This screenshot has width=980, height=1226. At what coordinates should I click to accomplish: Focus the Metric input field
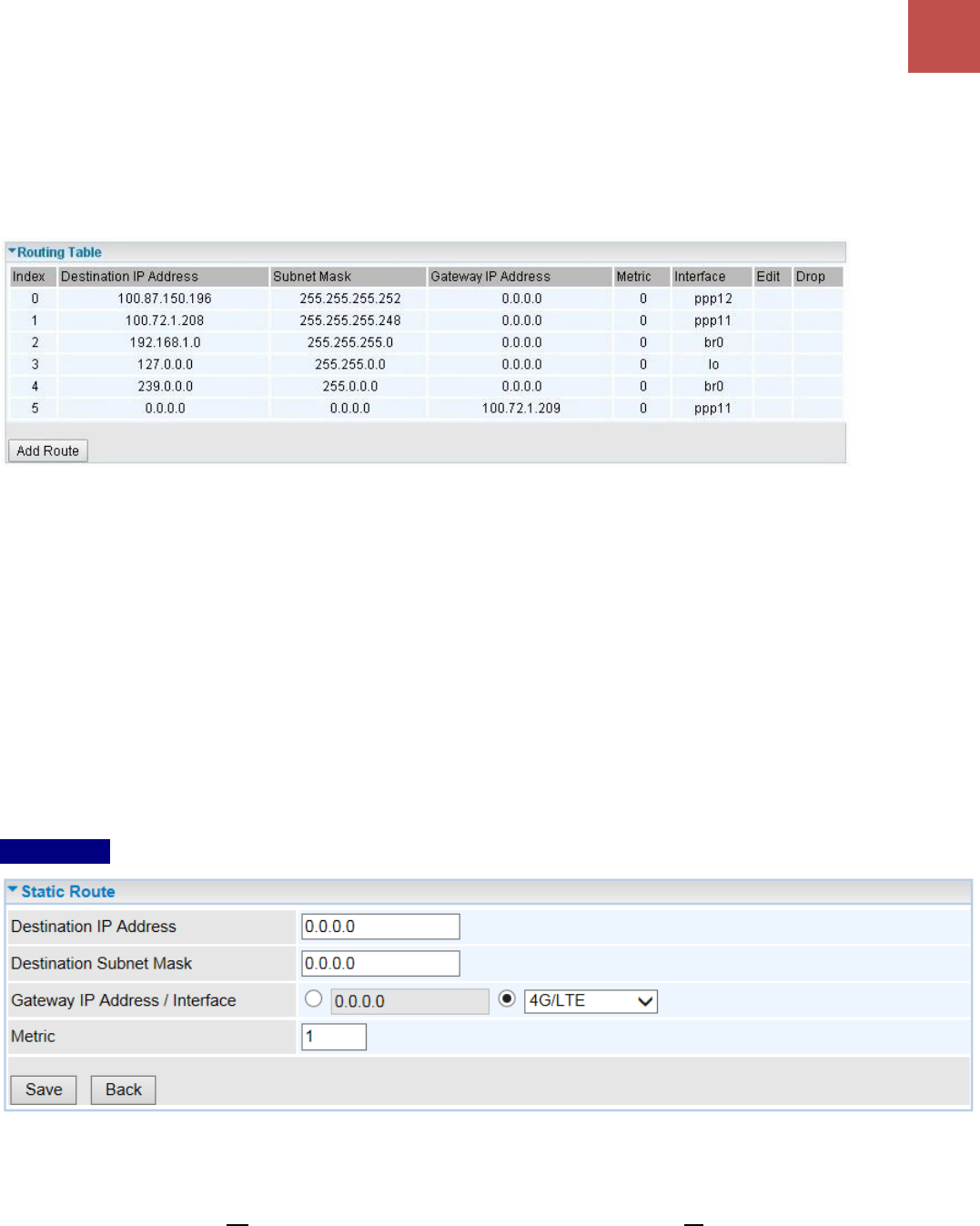point(334,1037)
